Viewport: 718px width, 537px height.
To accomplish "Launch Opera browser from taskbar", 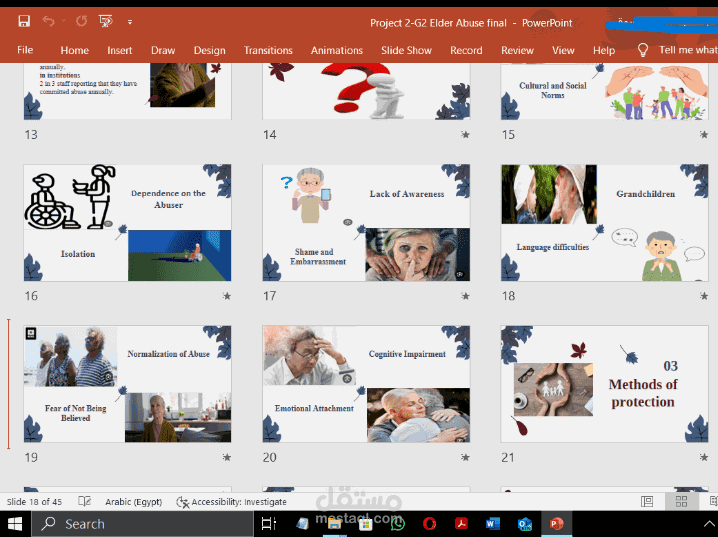I will [429, 523].
